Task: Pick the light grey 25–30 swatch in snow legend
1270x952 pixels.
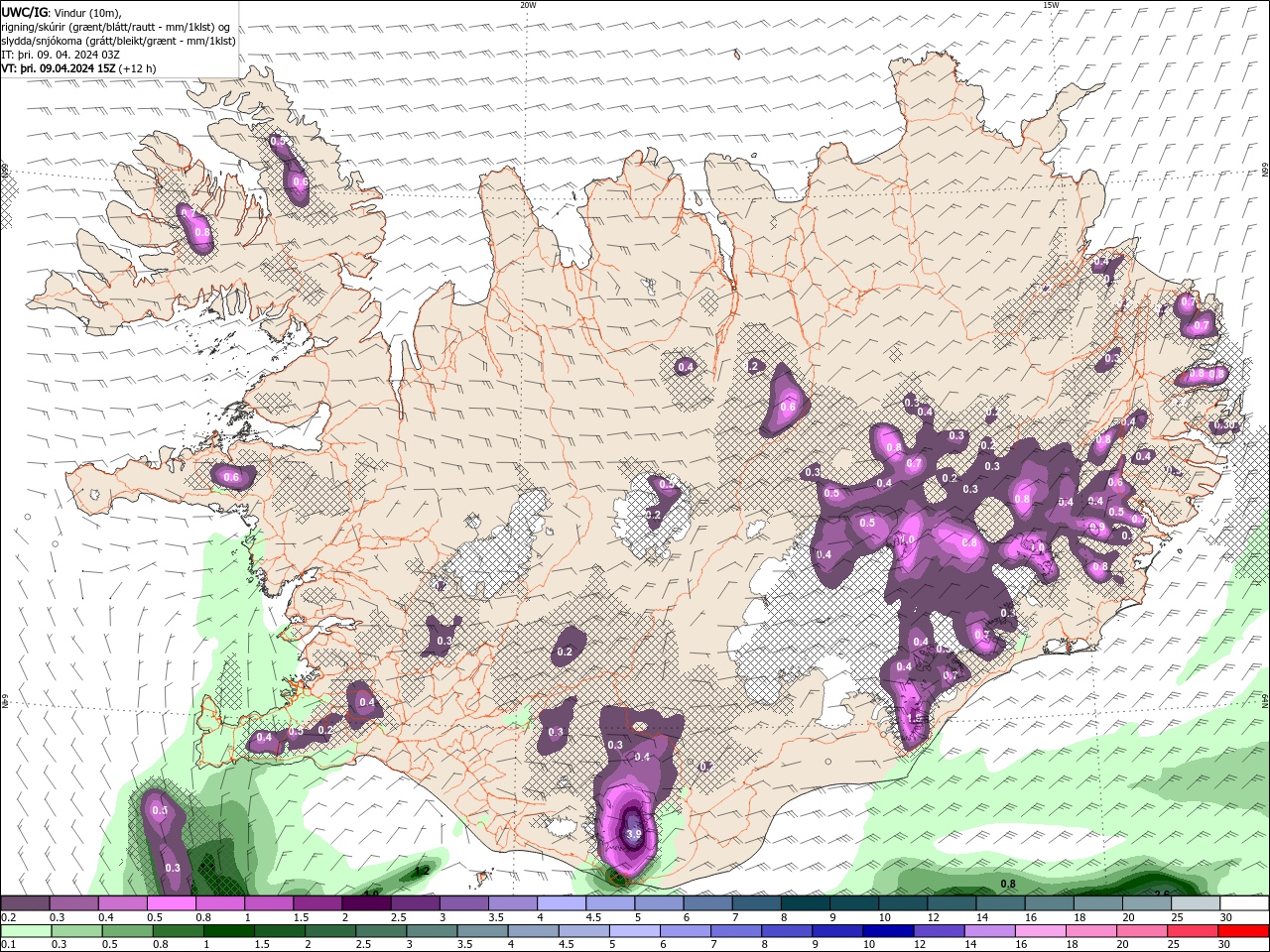Action: [x=1196, y=903]
